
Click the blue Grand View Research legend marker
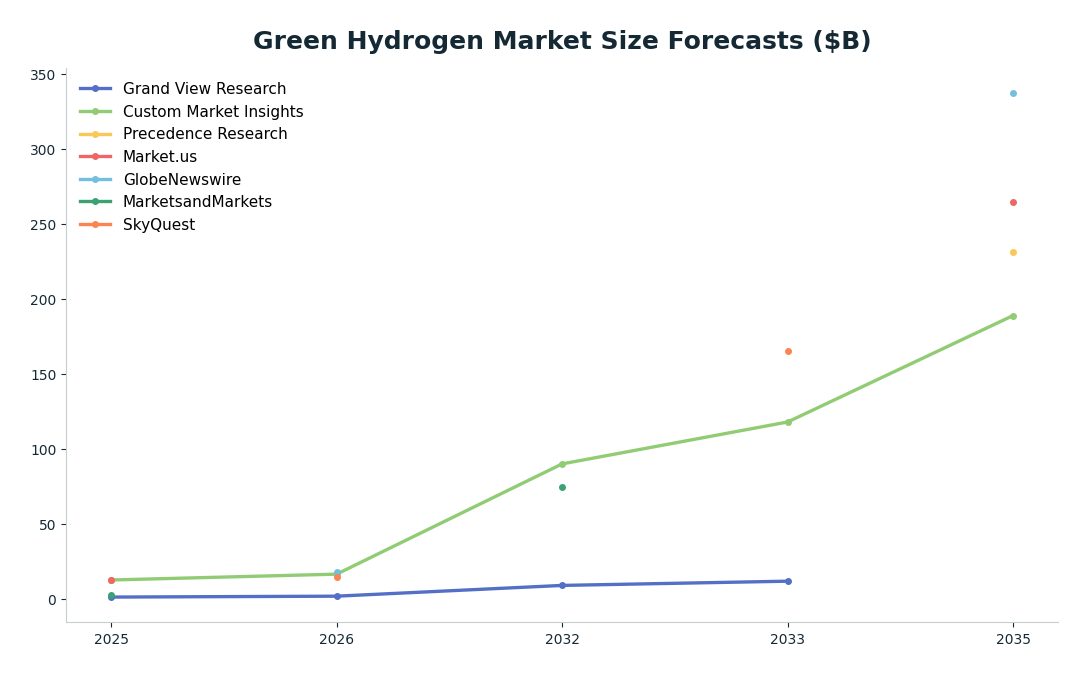96,89
